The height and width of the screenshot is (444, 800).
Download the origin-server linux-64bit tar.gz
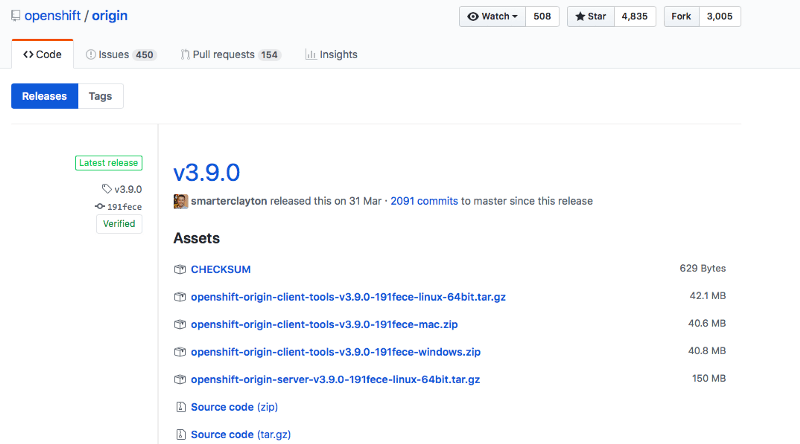point(335,380)
